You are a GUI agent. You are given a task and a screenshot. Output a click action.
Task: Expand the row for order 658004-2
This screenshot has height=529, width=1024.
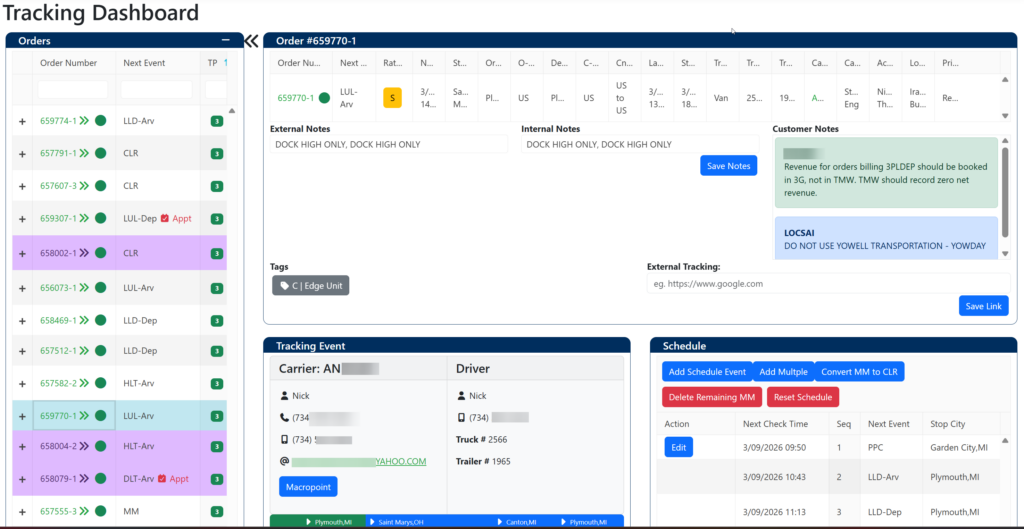(x=22, y=447)
